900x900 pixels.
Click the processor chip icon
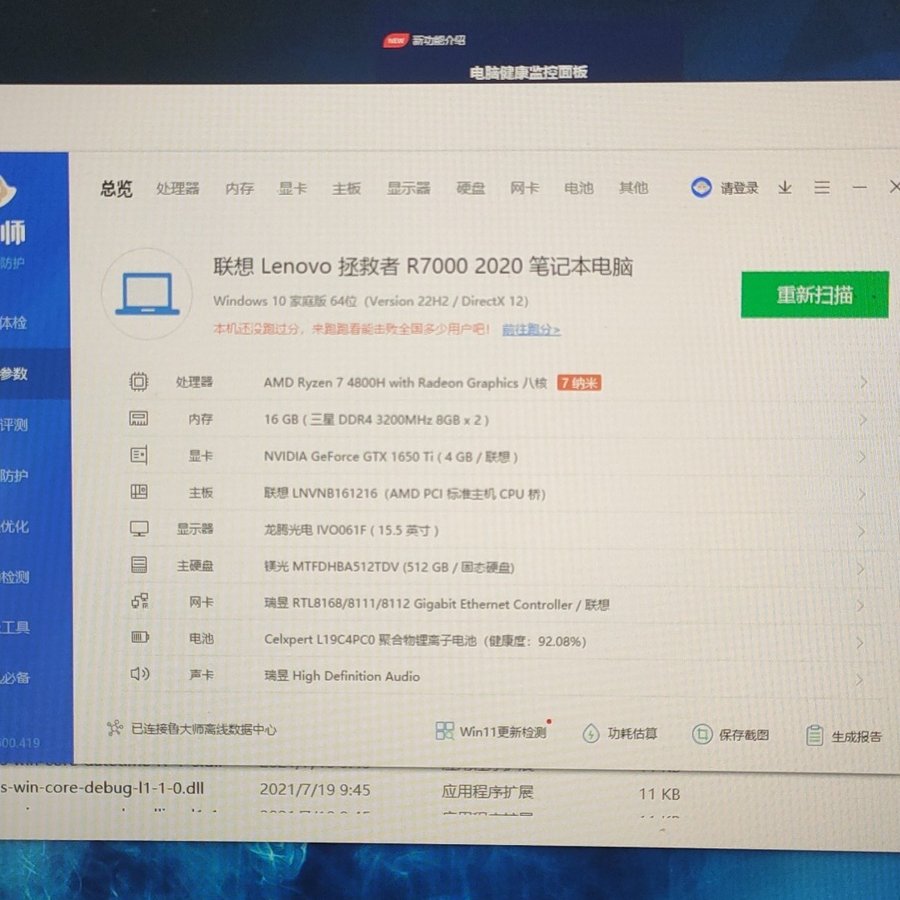tap(139, 381)
